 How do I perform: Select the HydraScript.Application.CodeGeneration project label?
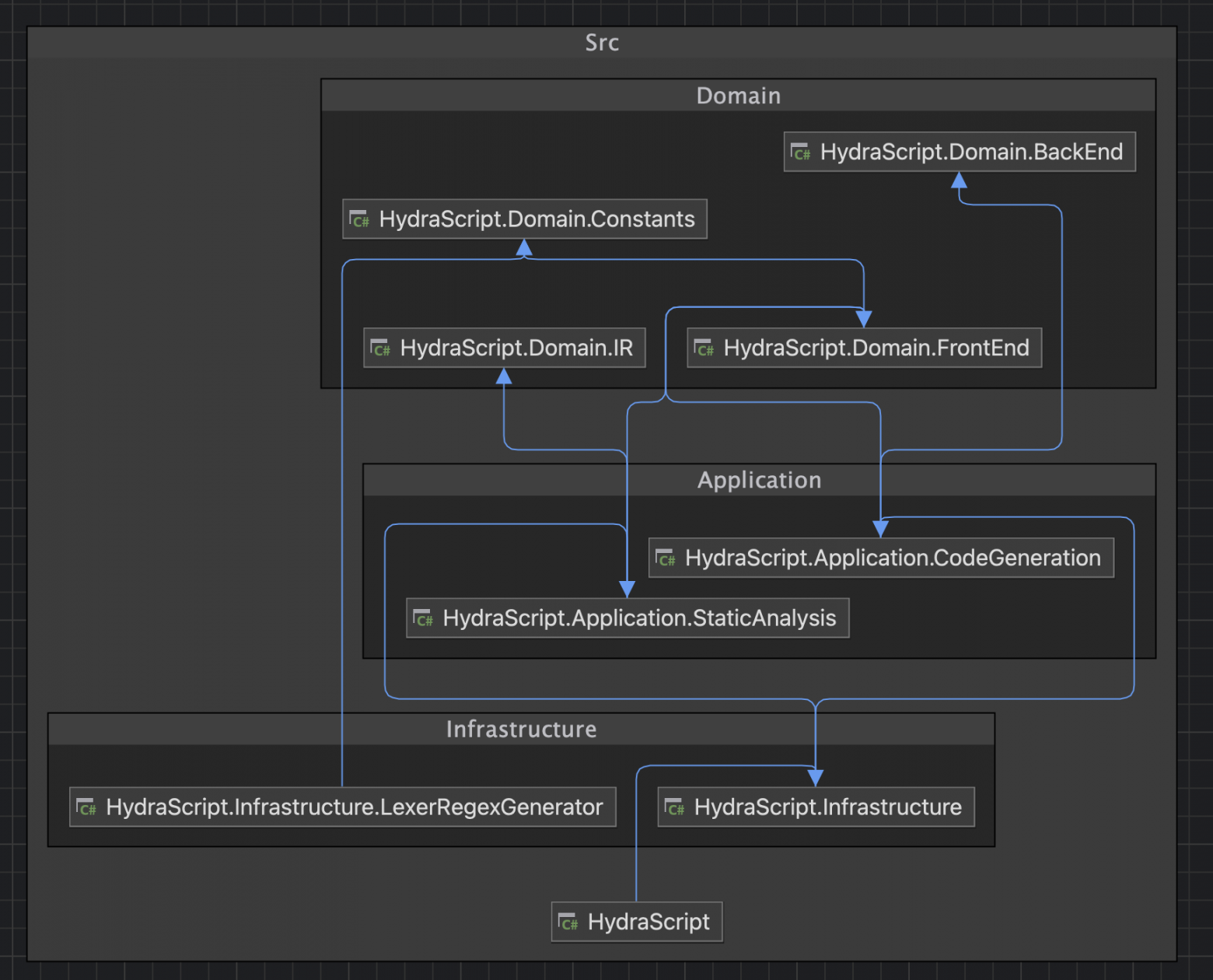[893, 558]
